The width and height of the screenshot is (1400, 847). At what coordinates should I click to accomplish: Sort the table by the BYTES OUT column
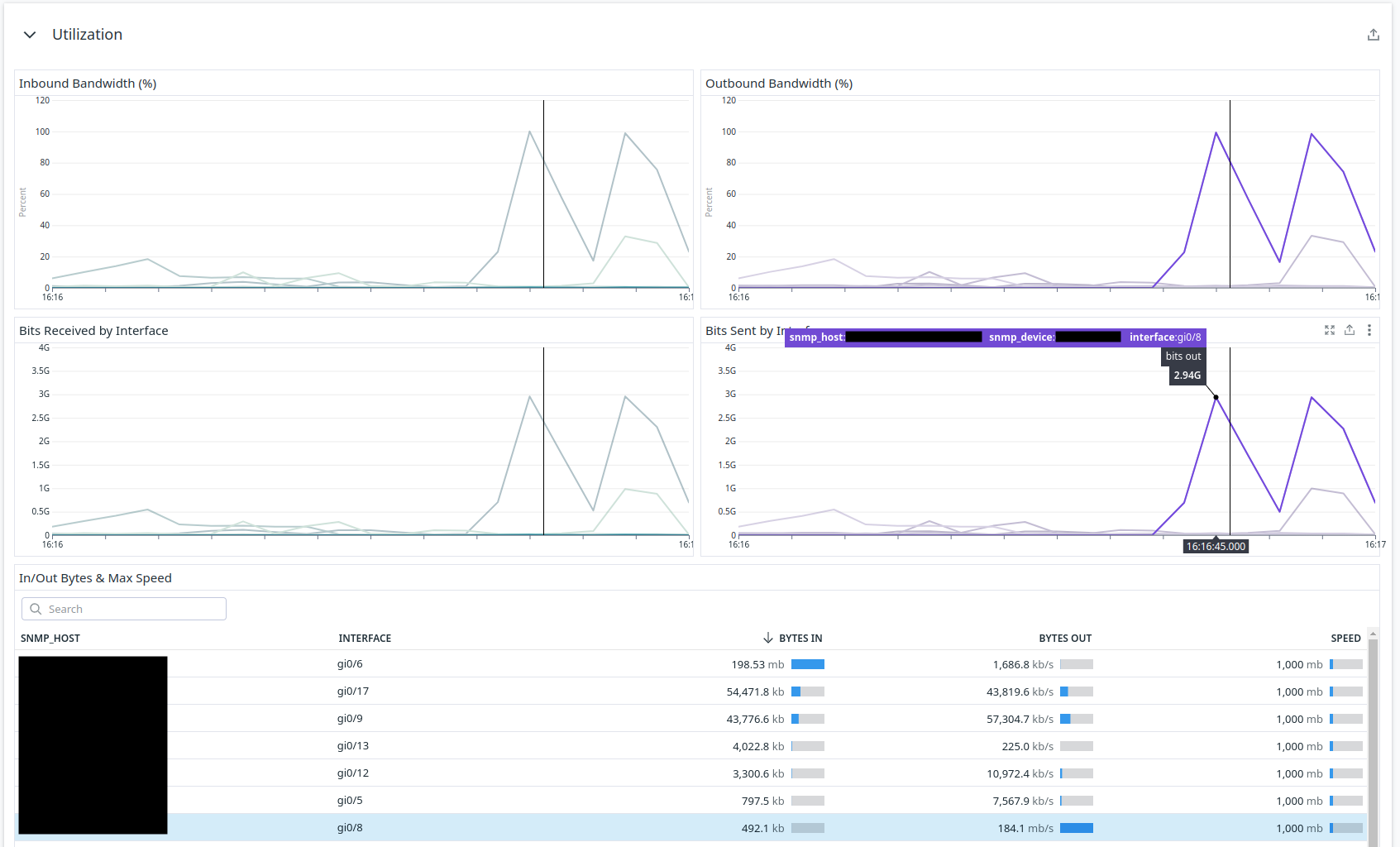tap(1065, 638)
